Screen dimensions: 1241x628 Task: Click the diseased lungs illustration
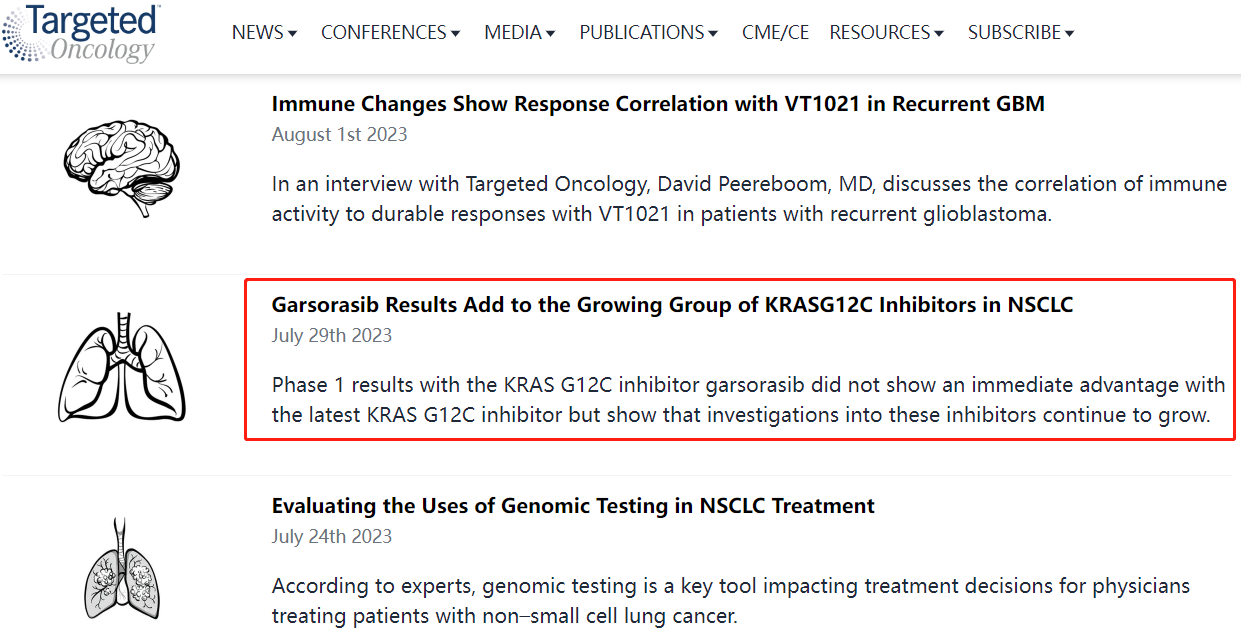(121, 569)
